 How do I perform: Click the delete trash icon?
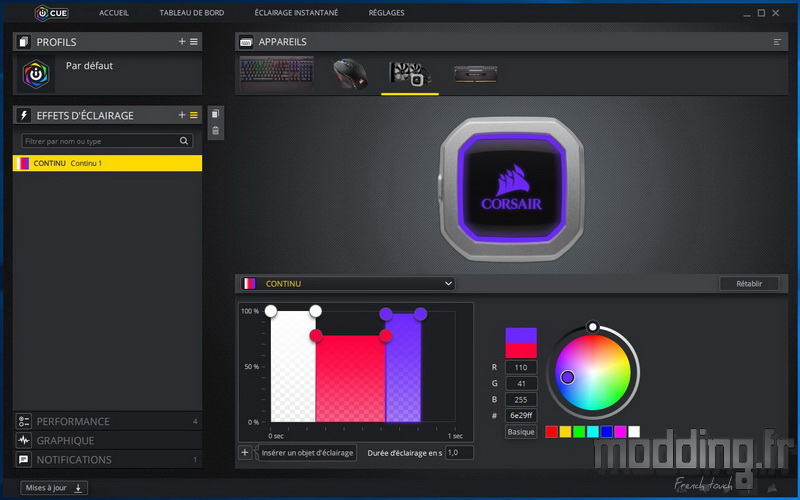coord(215,131)
